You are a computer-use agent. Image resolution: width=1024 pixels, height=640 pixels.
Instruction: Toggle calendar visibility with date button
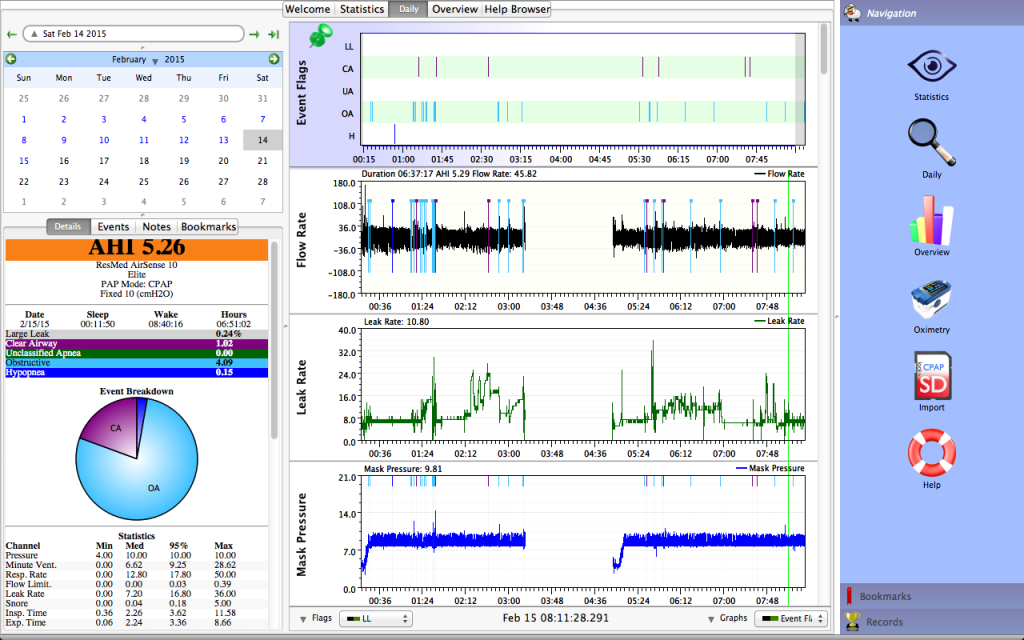[x=132, y=34]
